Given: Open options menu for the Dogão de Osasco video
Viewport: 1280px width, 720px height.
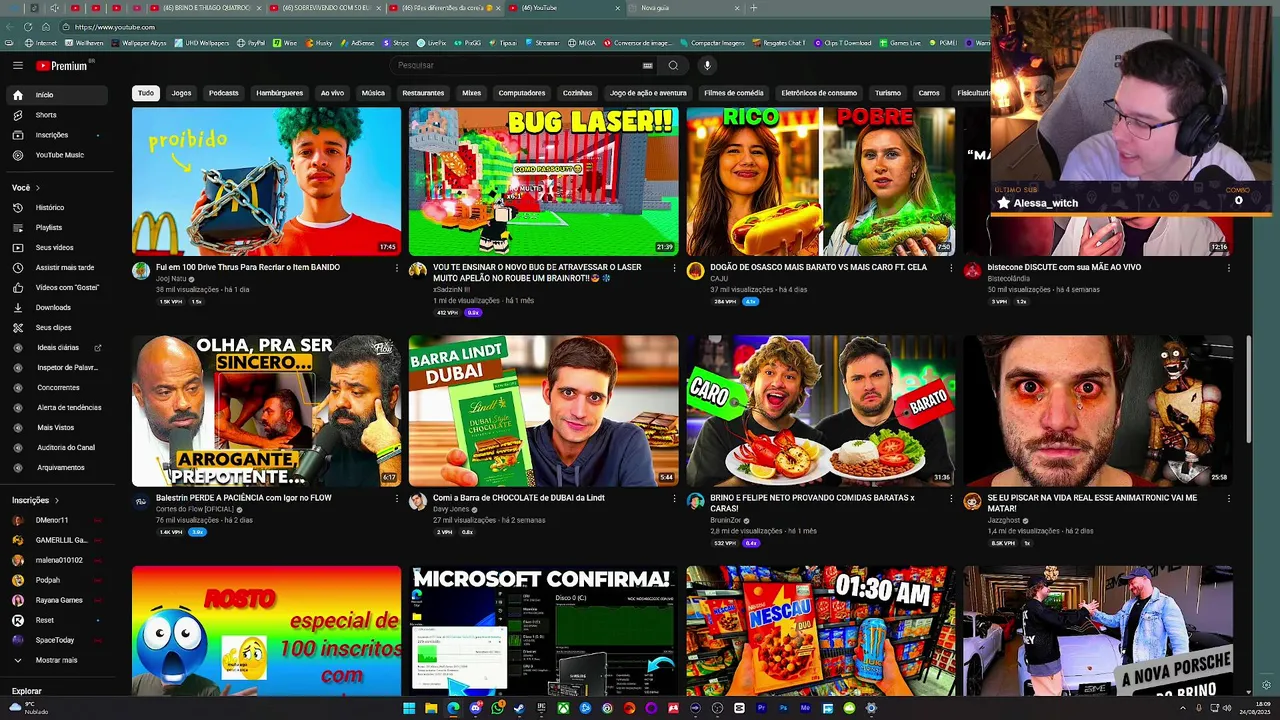Looking at the screenshot, I should coord(951,268).
